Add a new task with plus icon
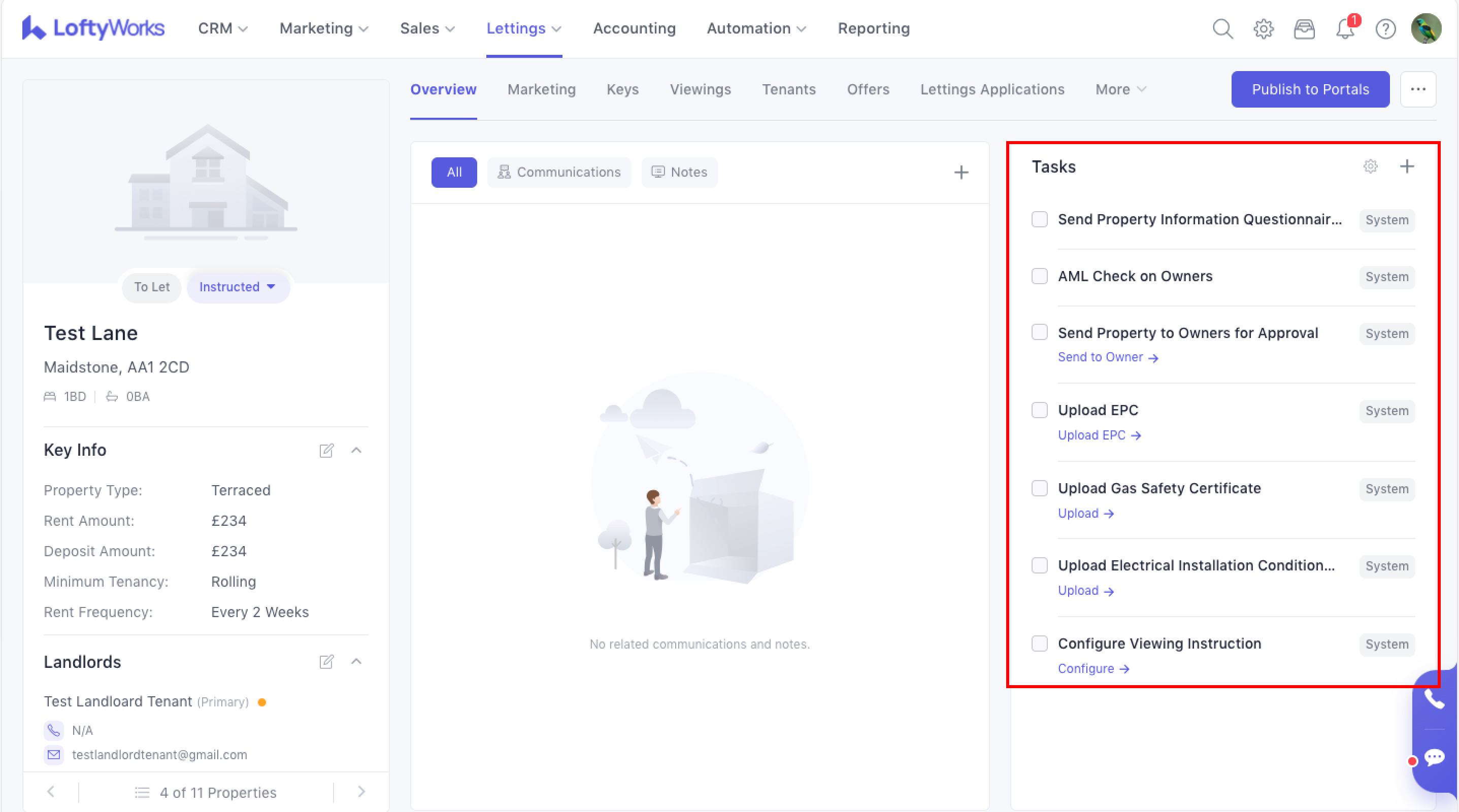 [x=1407, y=166]
